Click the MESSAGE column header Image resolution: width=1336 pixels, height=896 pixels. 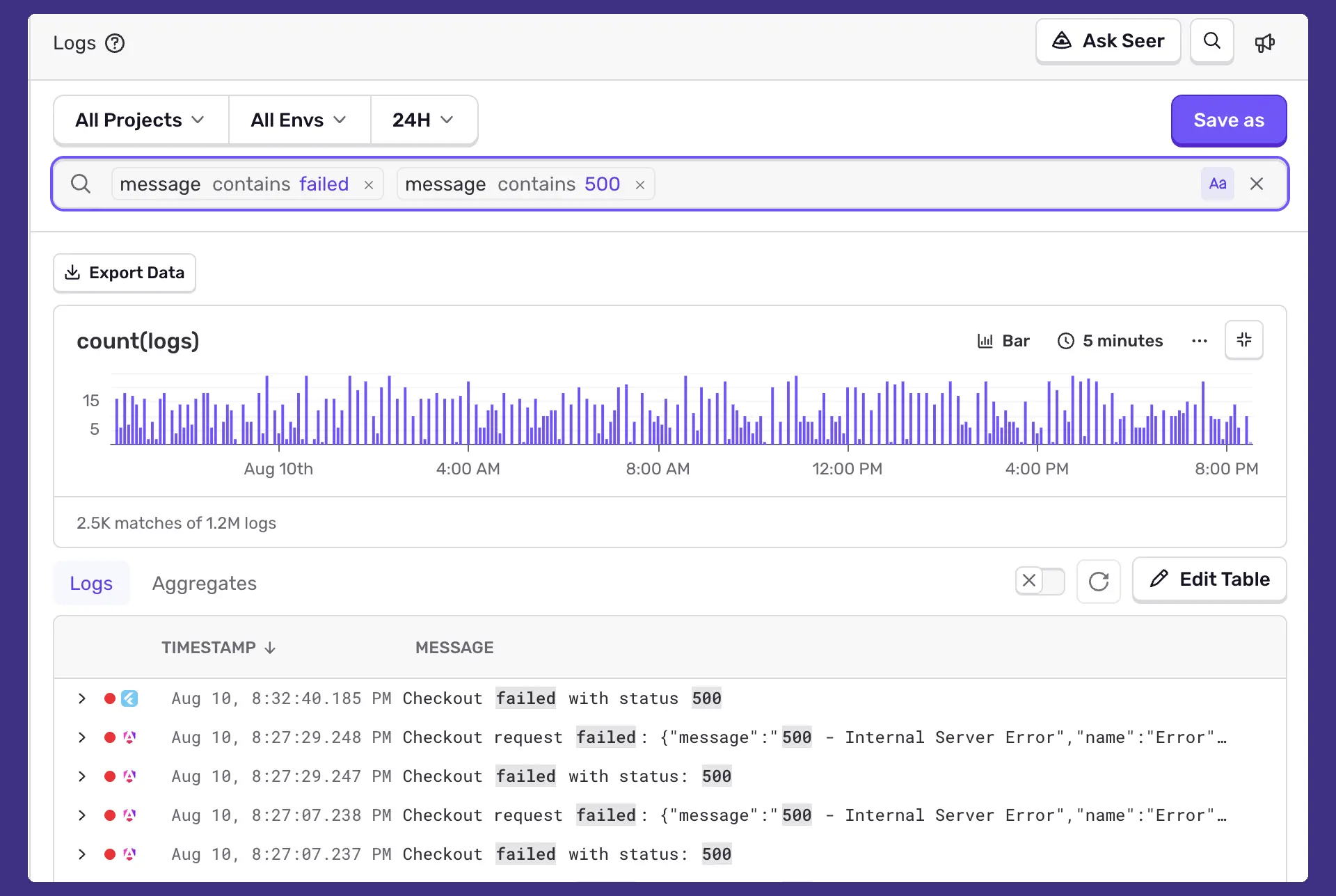tap(454, 648)
